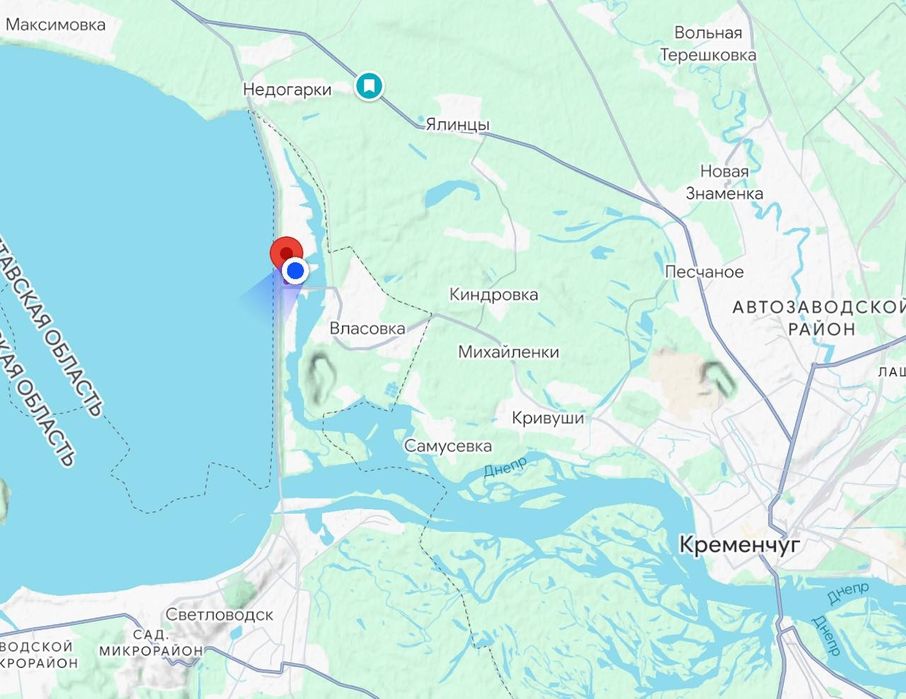Click the Светловодск city label
Image resolution: width=906 pixels, height=699 pixels.
click(x=220, y=615)
